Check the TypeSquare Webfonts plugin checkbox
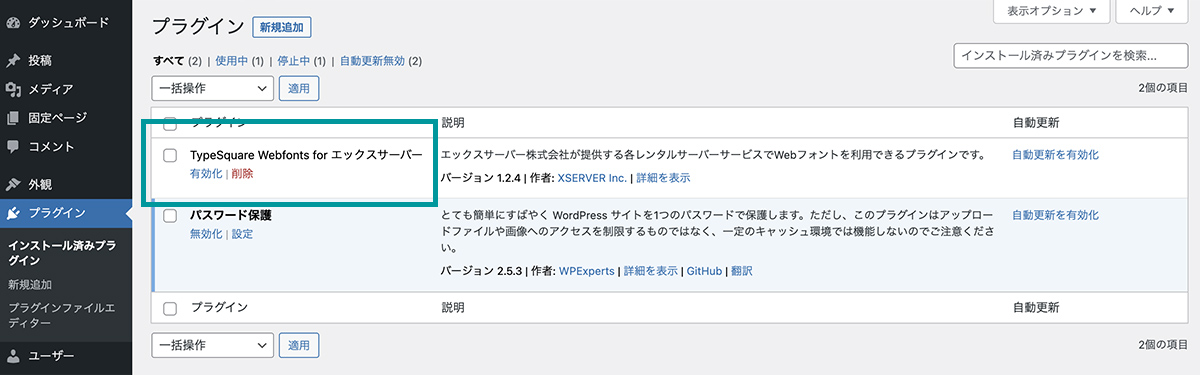This screenshot has width=1200, height=375. tap(170, 156)
